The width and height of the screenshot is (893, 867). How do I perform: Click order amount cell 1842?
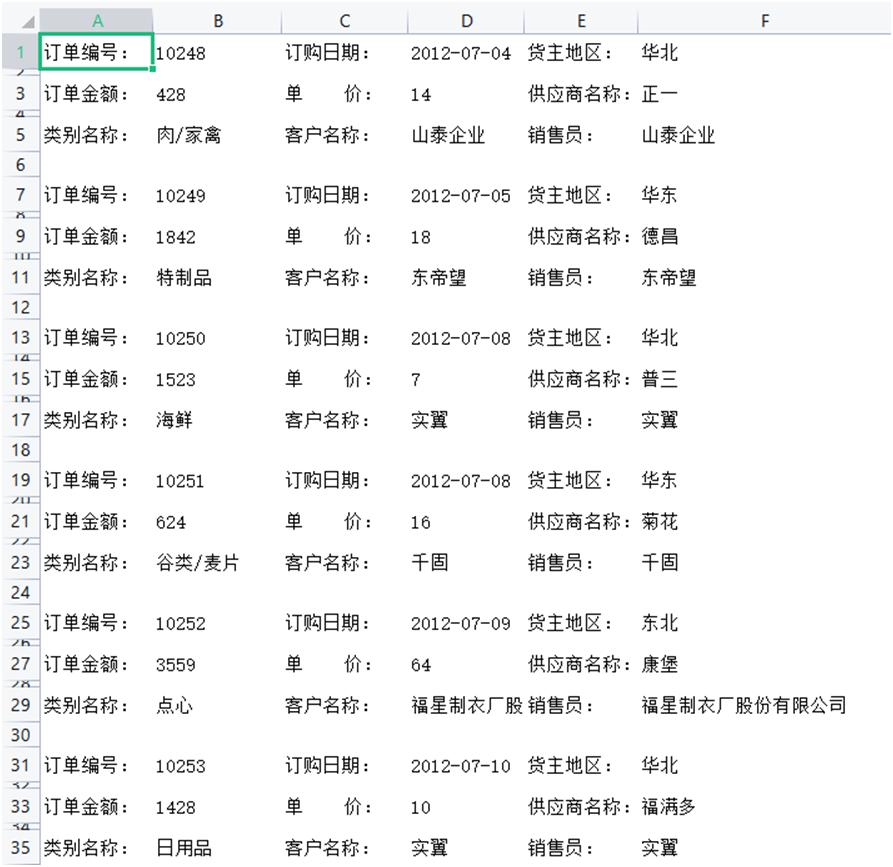(217, 236)
